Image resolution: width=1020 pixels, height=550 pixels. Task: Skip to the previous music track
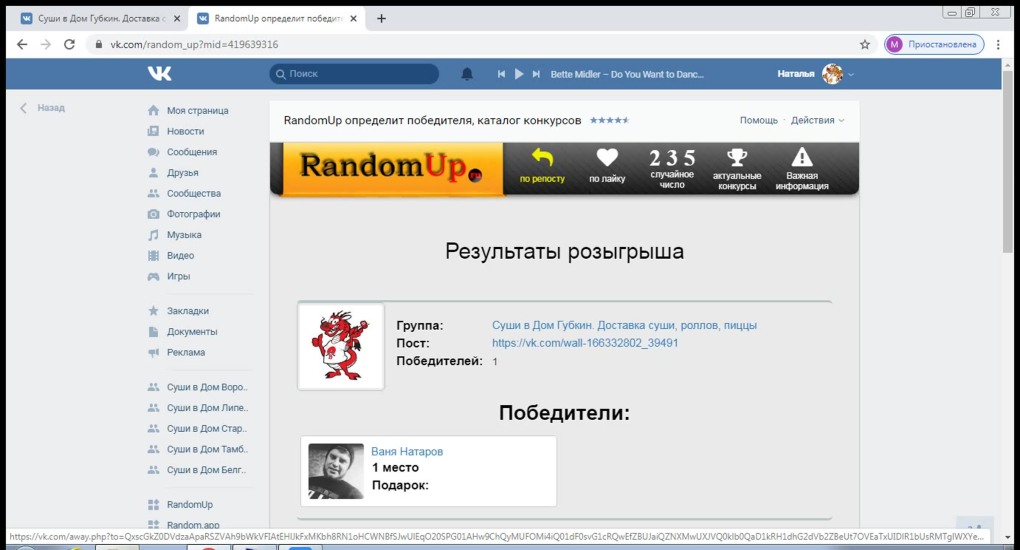pos(501,74)
